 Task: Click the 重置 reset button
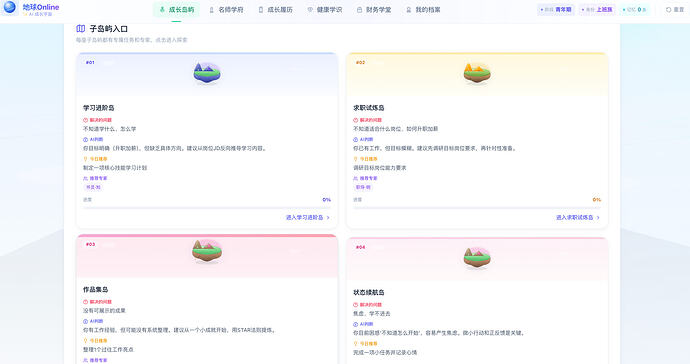[x=675, y=10]
